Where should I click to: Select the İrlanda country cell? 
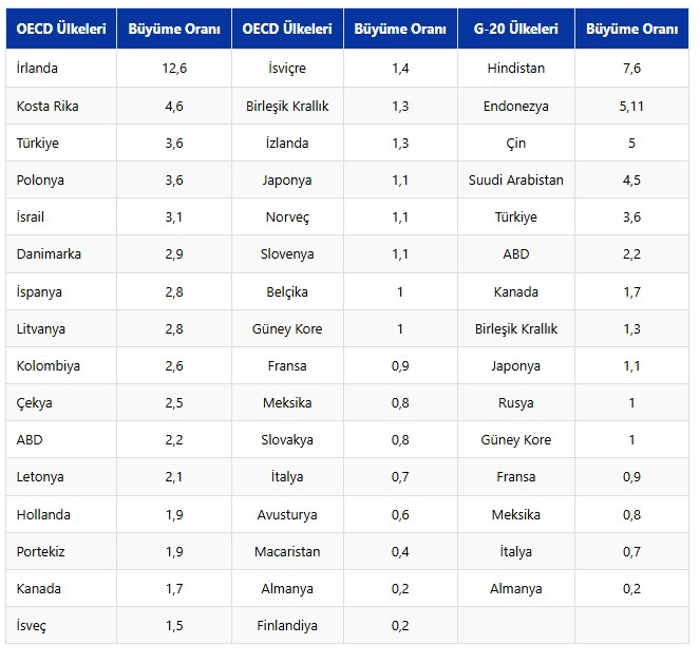point(38,68)
